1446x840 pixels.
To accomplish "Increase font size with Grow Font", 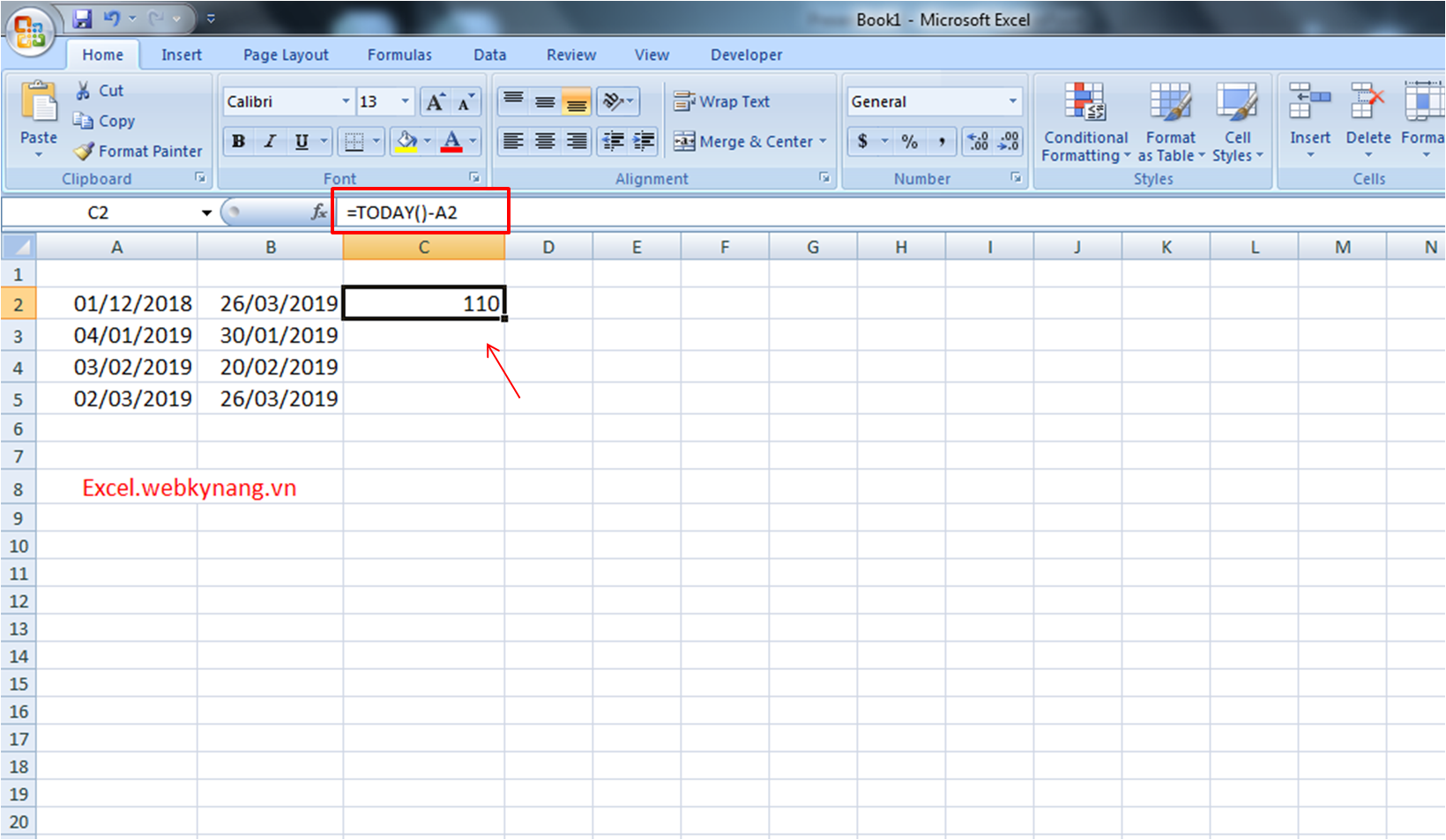I will [435, 102].
